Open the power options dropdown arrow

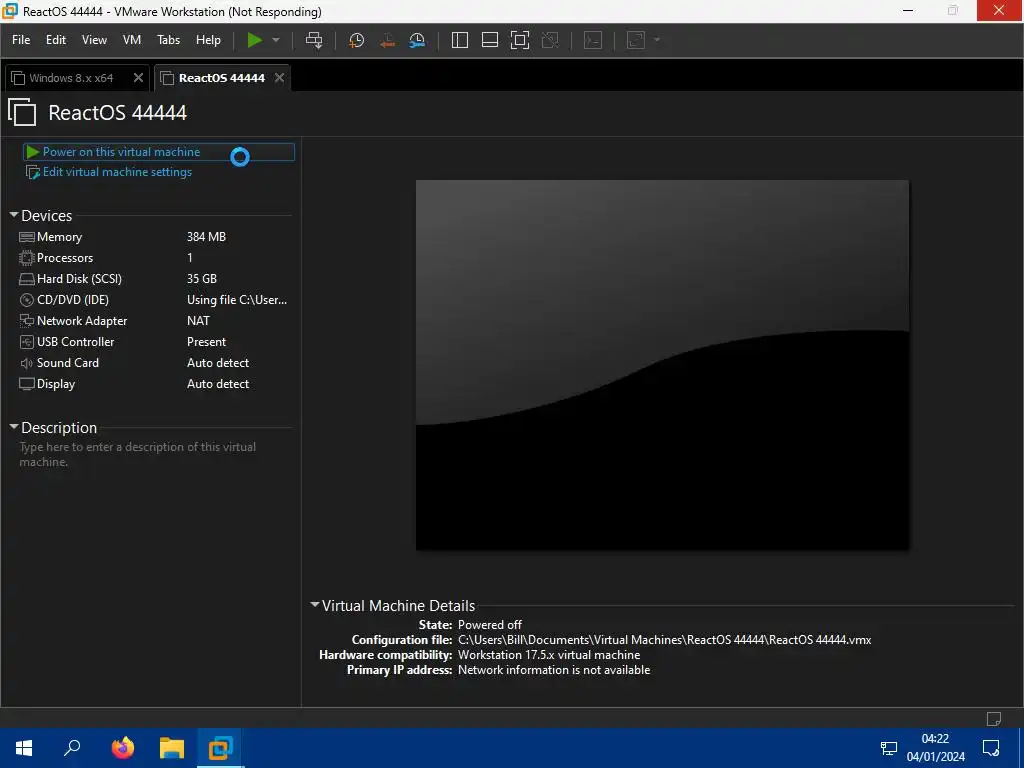276,40
